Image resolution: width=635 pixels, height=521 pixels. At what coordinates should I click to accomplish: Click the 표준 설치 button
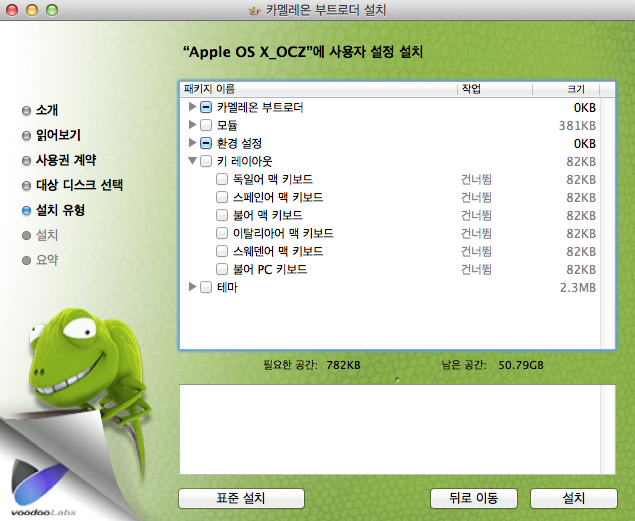pyautogui.click(x=241, y=498)
